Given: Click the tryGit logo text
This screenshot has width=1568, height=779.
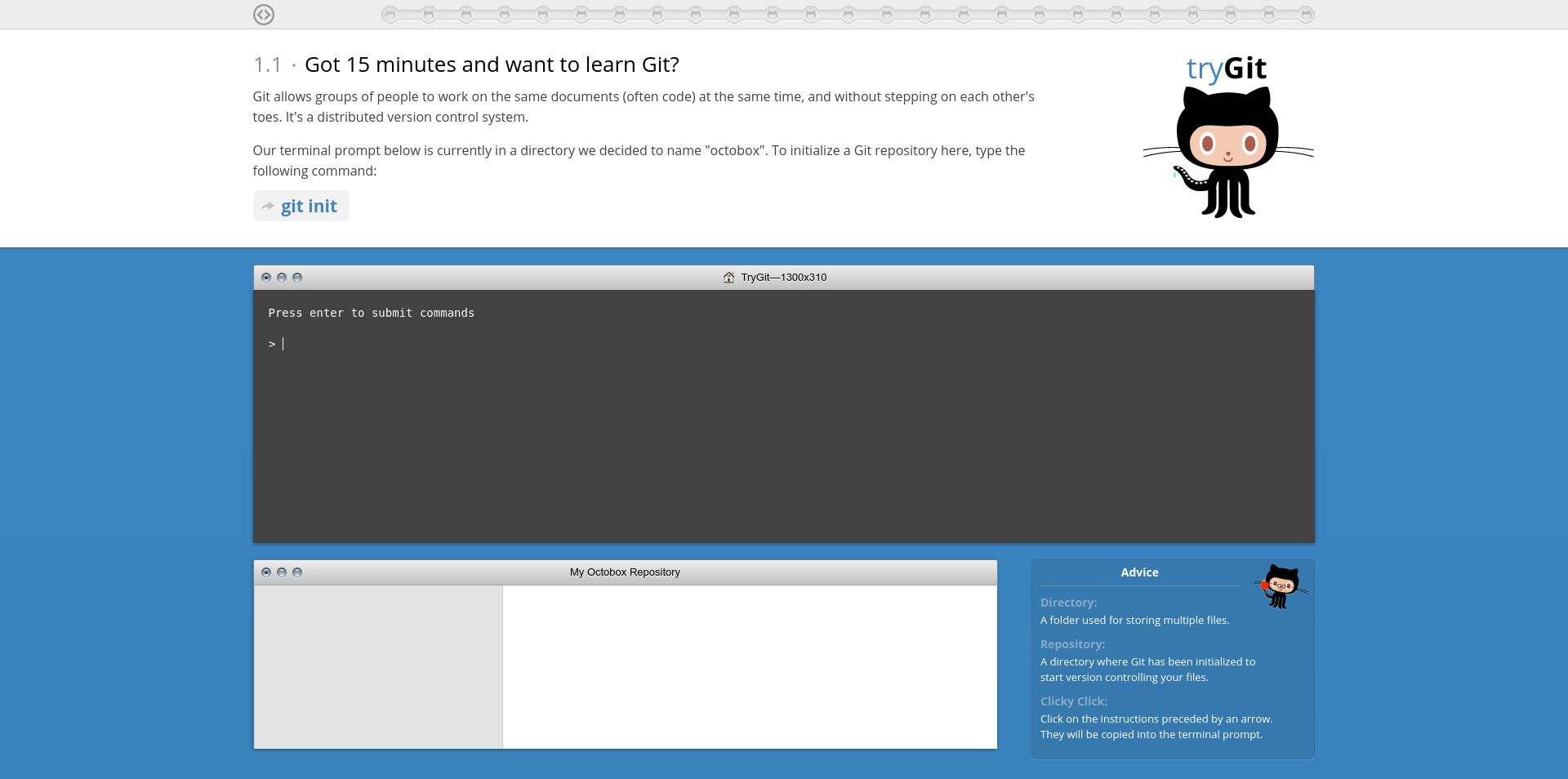Looking at the screenshot, I should [x=1227, y=69].
